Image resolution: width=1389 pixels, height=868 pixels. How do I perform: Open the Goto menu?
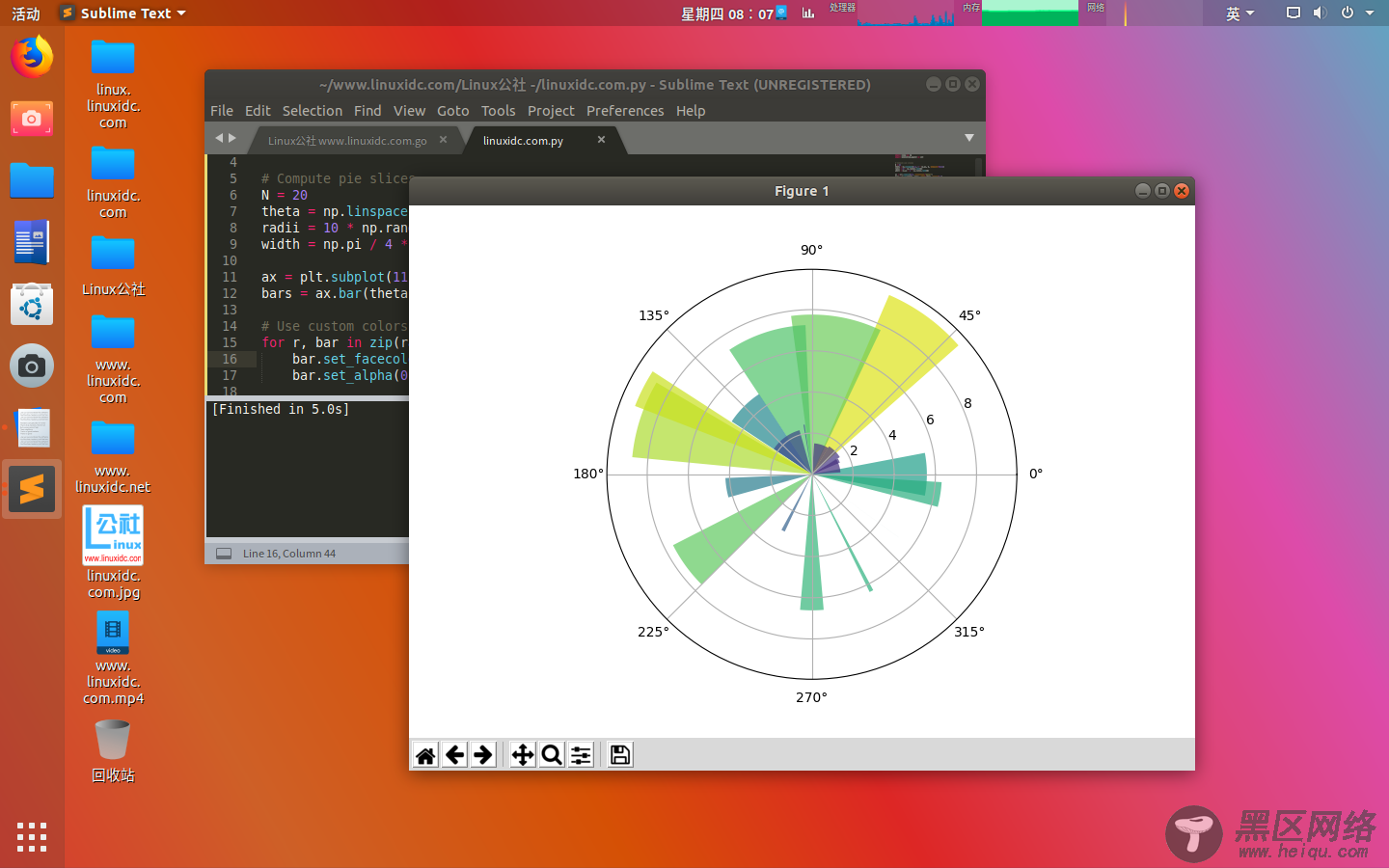[x=453, y=111]
